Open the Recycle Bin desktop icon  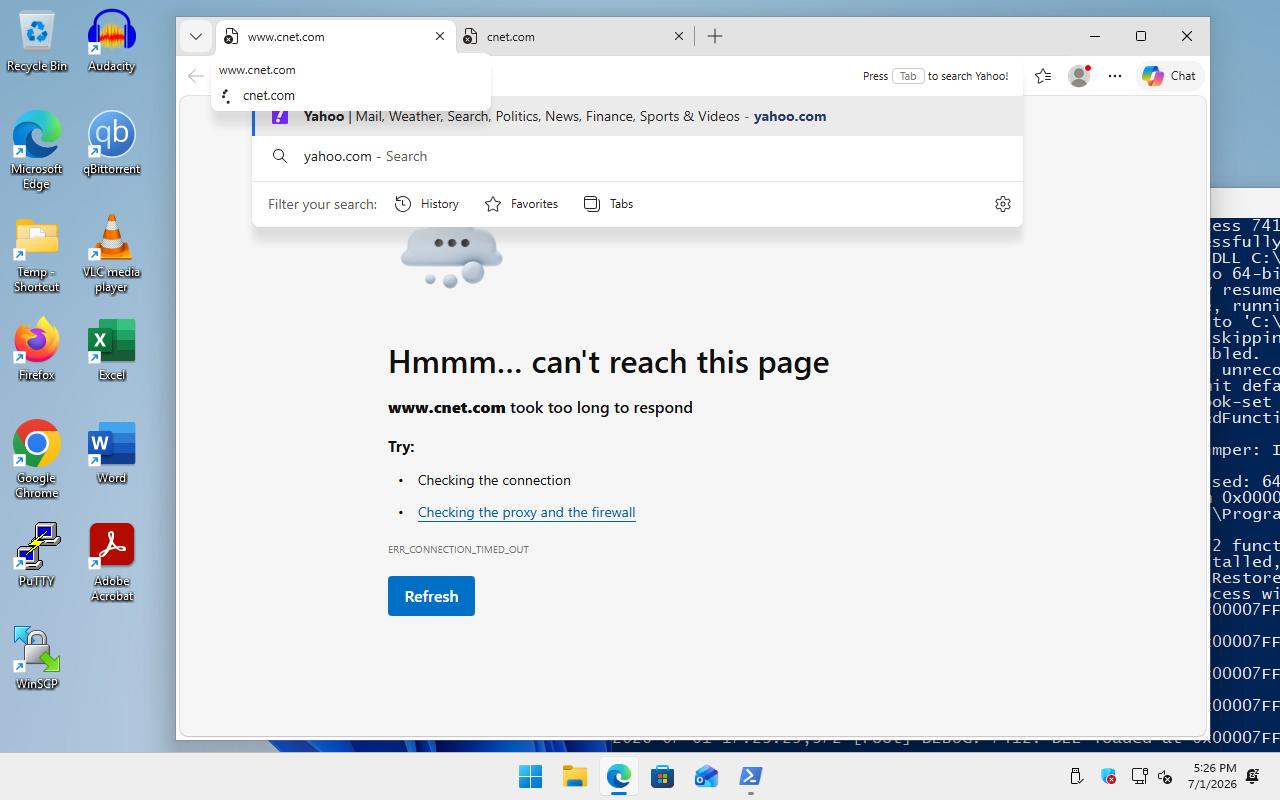(37, 41)
